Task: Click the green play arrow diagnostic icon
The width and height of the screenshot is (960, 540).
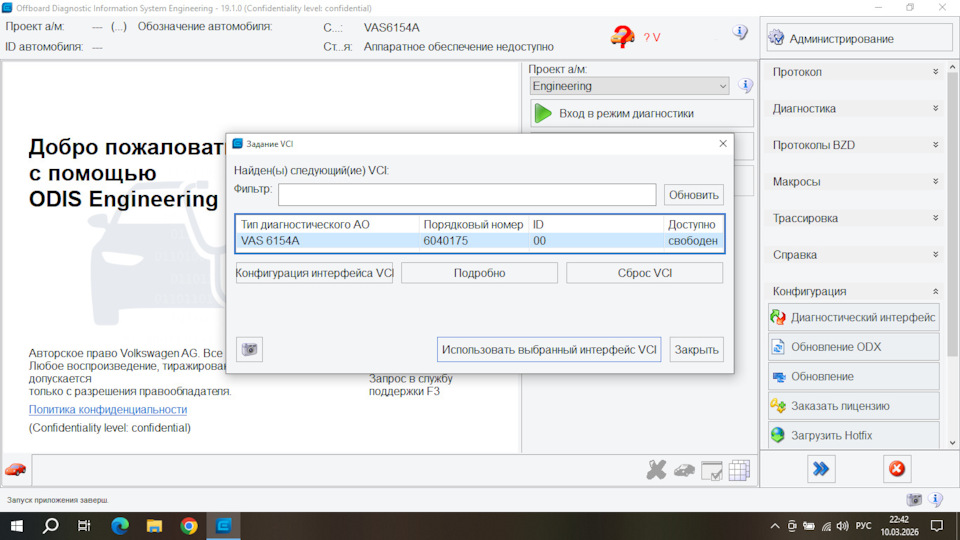Action: coord(542,113)
